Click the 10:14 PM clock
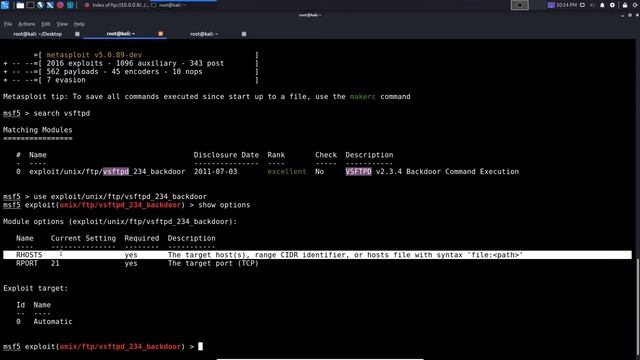The image size is (640, 360). (x=566, y=5)
